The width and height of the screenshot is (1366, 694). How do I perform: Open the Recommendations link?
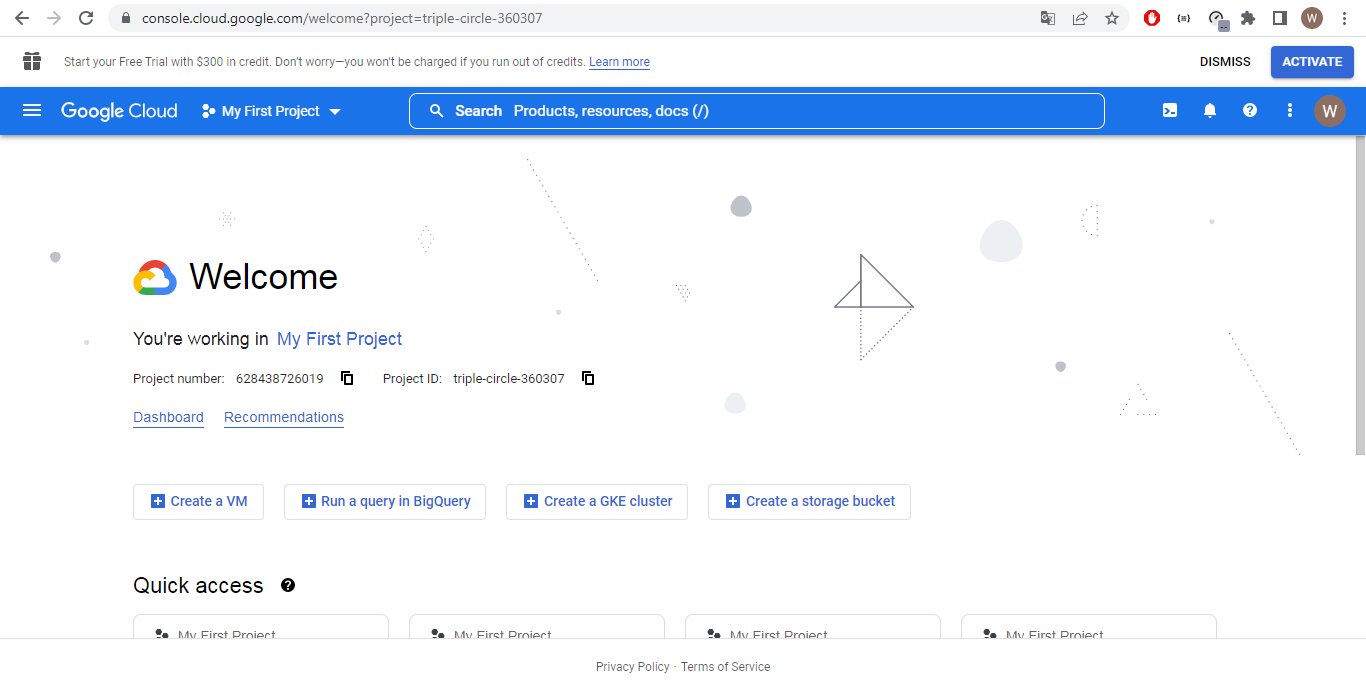284,417
